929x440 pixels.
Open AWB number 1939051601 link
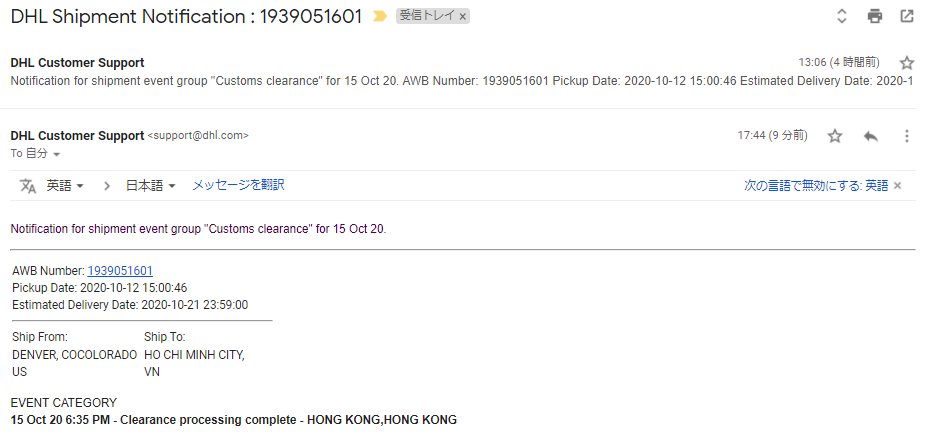(x=120, y=270)
